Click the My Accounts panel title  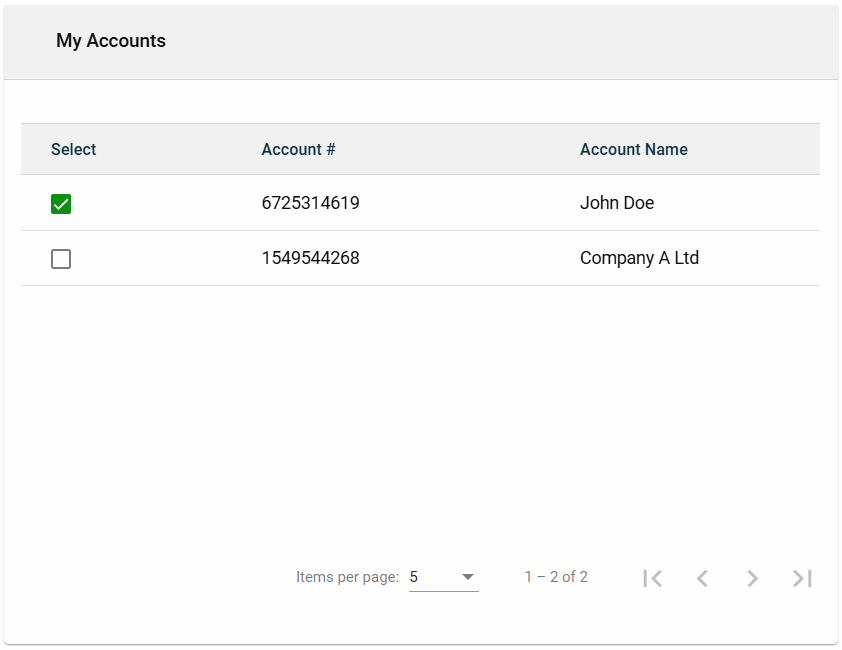(x=111, y=41)
